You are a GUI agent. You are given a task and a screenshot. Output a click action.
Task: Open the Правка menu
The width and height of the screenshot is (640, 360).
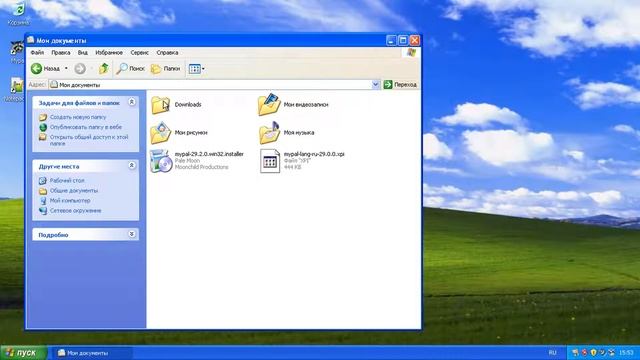coord(60,53)
